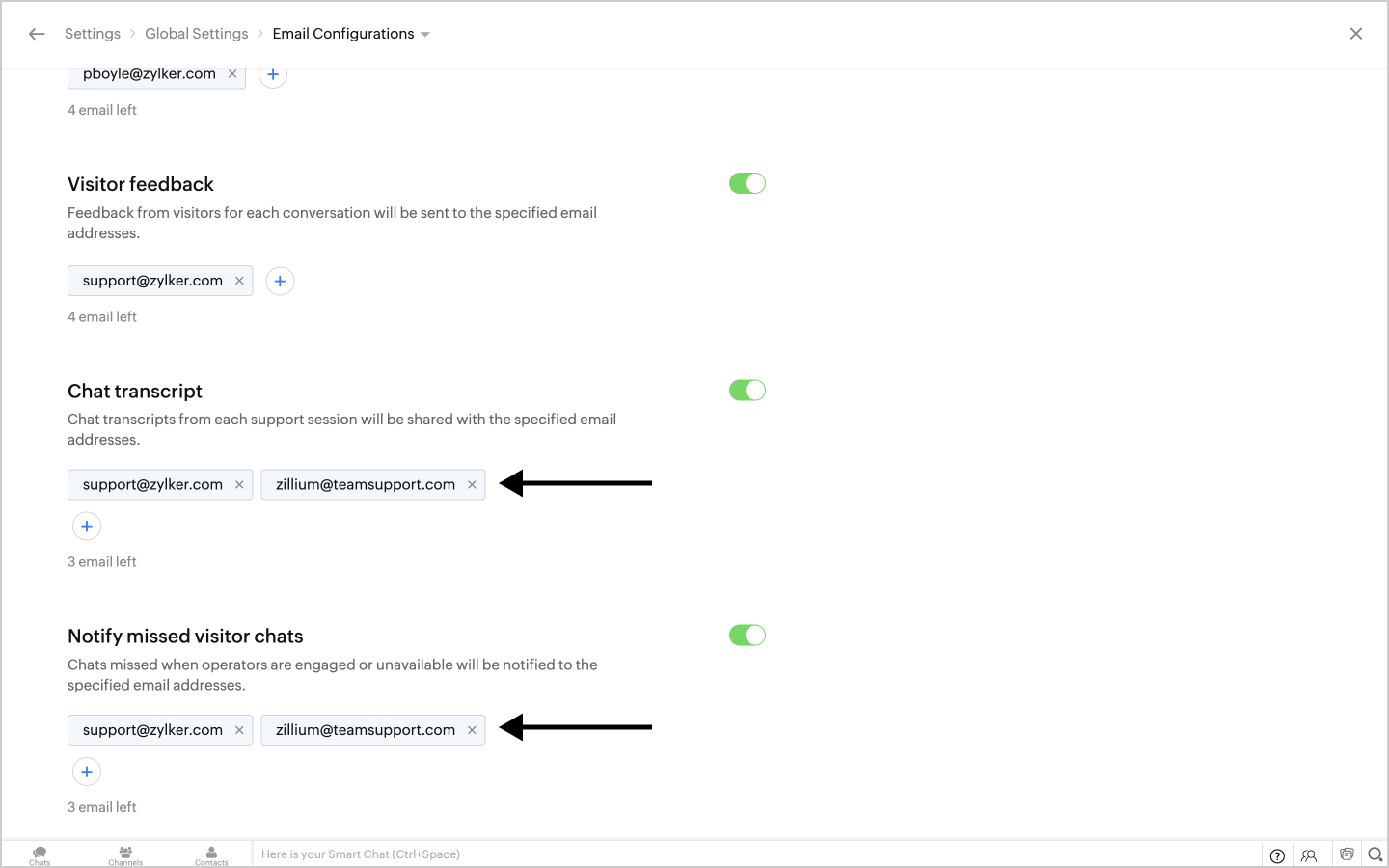The width and height of the screenshot is (1389, 868).
Task: Focus the Smart Chat input field
Action: (x=757, y=854)
